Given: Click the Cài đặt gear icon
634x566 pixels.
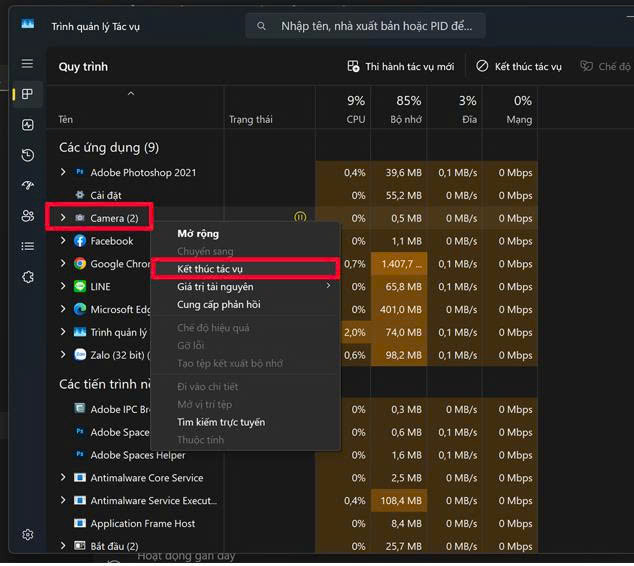Looking at the screenshot, I should pyautogui.click(x=80, y=195).
